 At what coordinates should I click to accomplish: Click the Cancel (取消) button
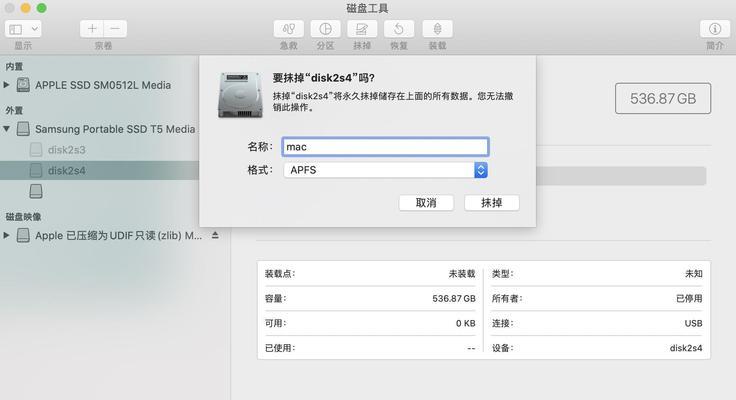pyautogui.click(x=426, y=203)
